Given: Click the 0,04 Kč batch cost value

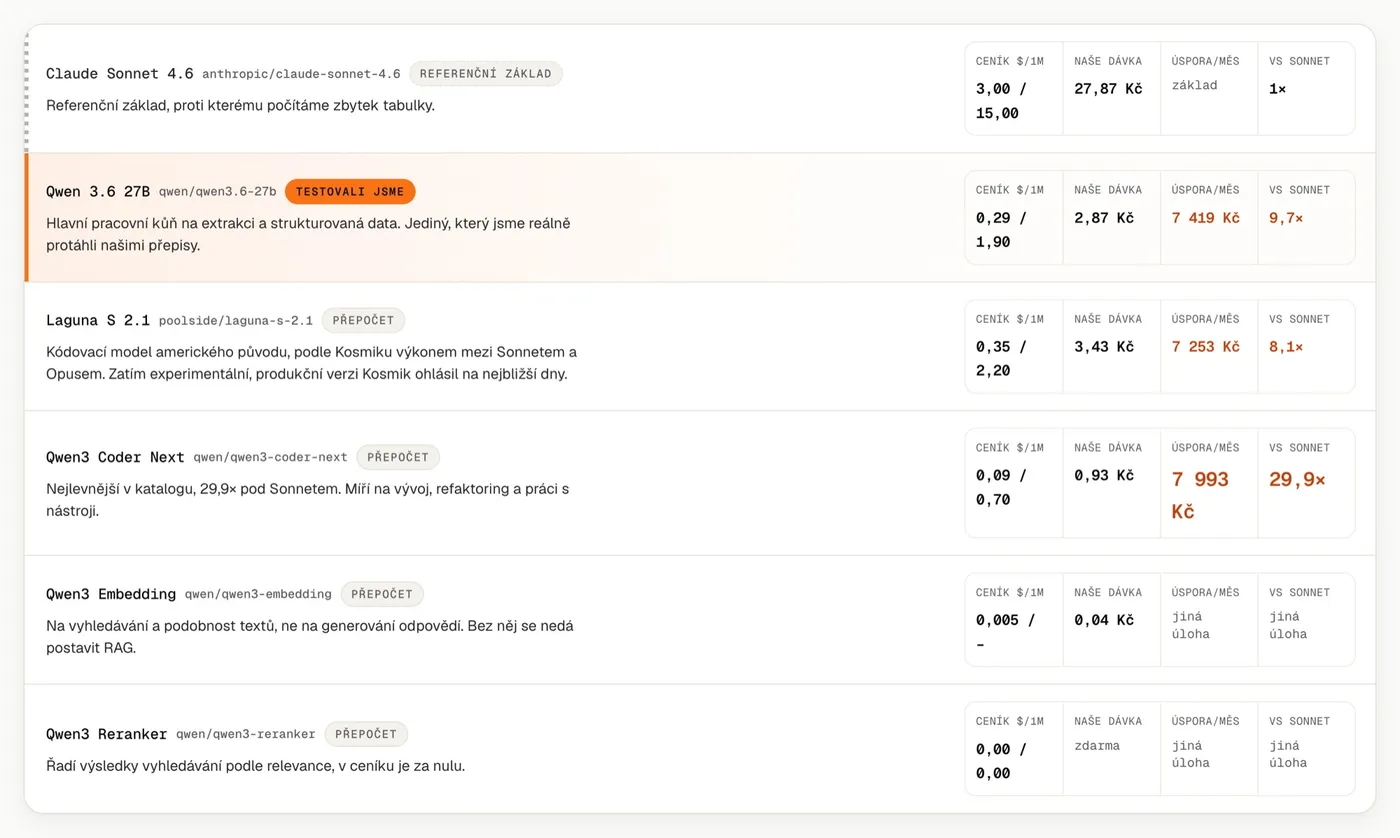Looking at the screenshot, I should click(1104, 620).
